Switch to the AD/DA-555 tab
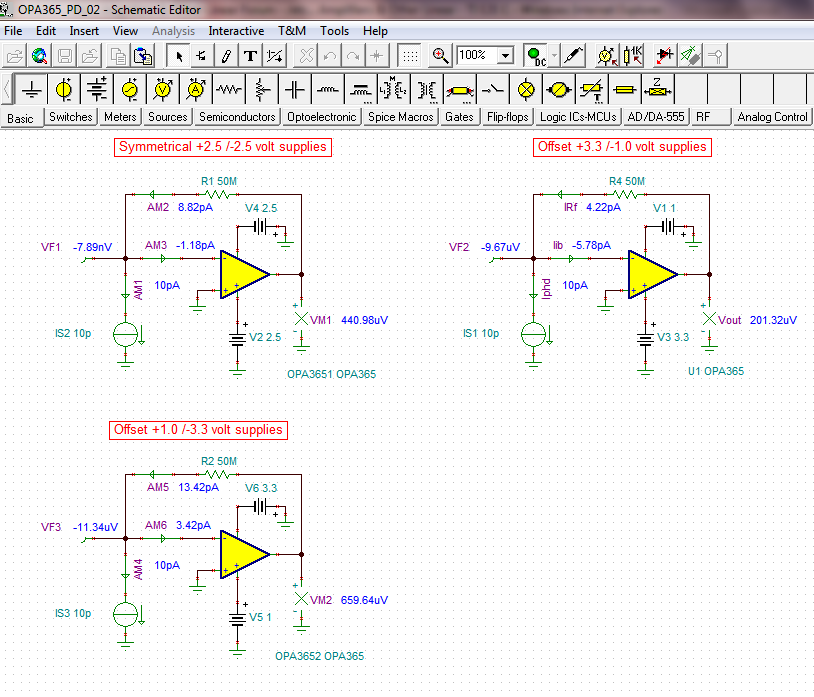 (x=656, y=117)
